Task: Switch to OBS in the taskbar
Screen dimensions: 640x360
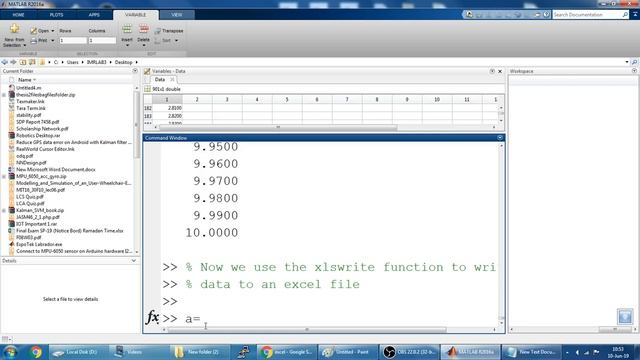Action: point(409,352)
